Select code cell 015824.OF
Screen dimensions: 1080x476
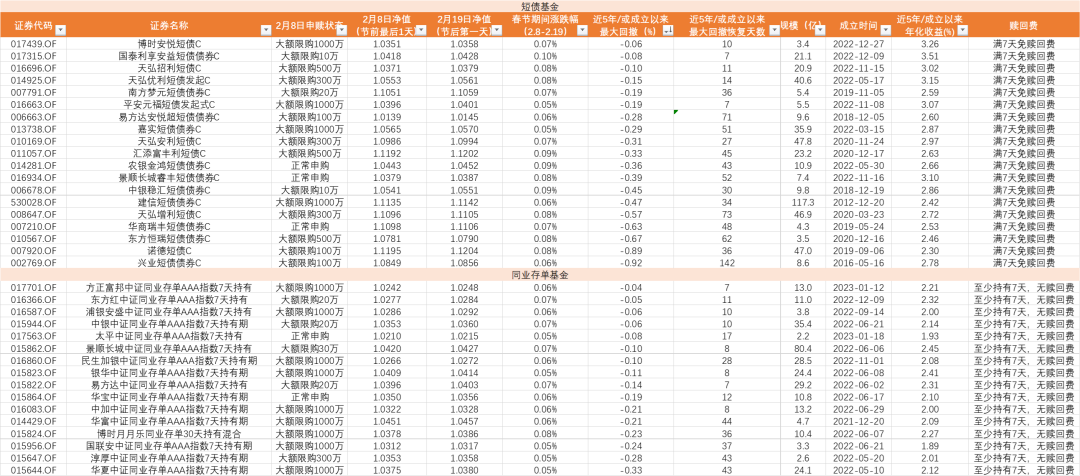[33, 433]
